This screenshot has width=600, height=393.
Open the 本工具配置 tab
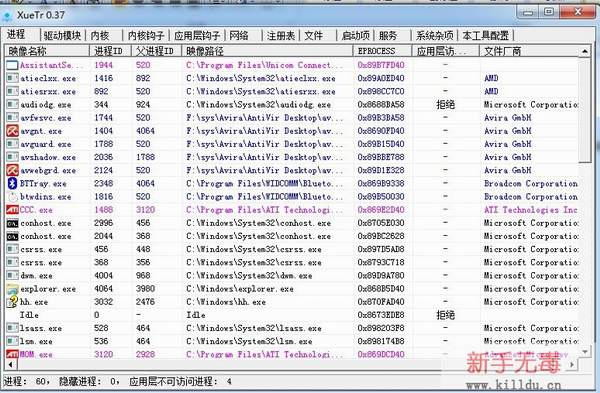[x=486, y=36]
